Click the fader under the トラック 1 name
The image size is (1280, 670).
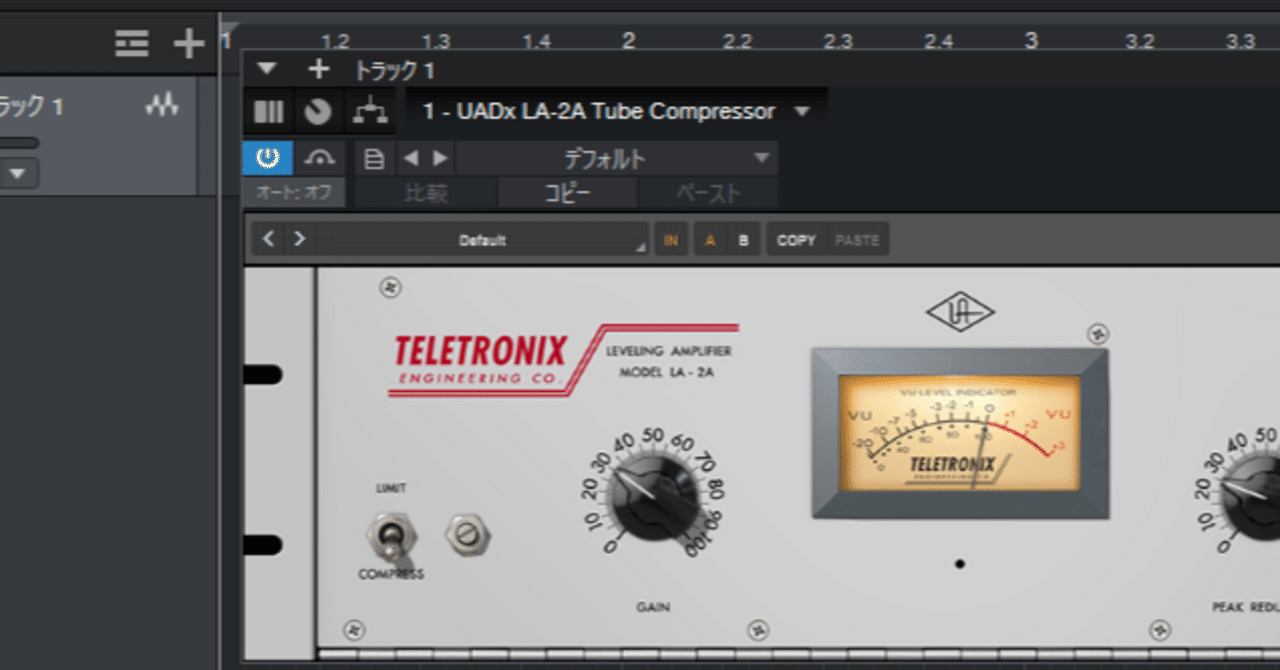tap(19, 143)
